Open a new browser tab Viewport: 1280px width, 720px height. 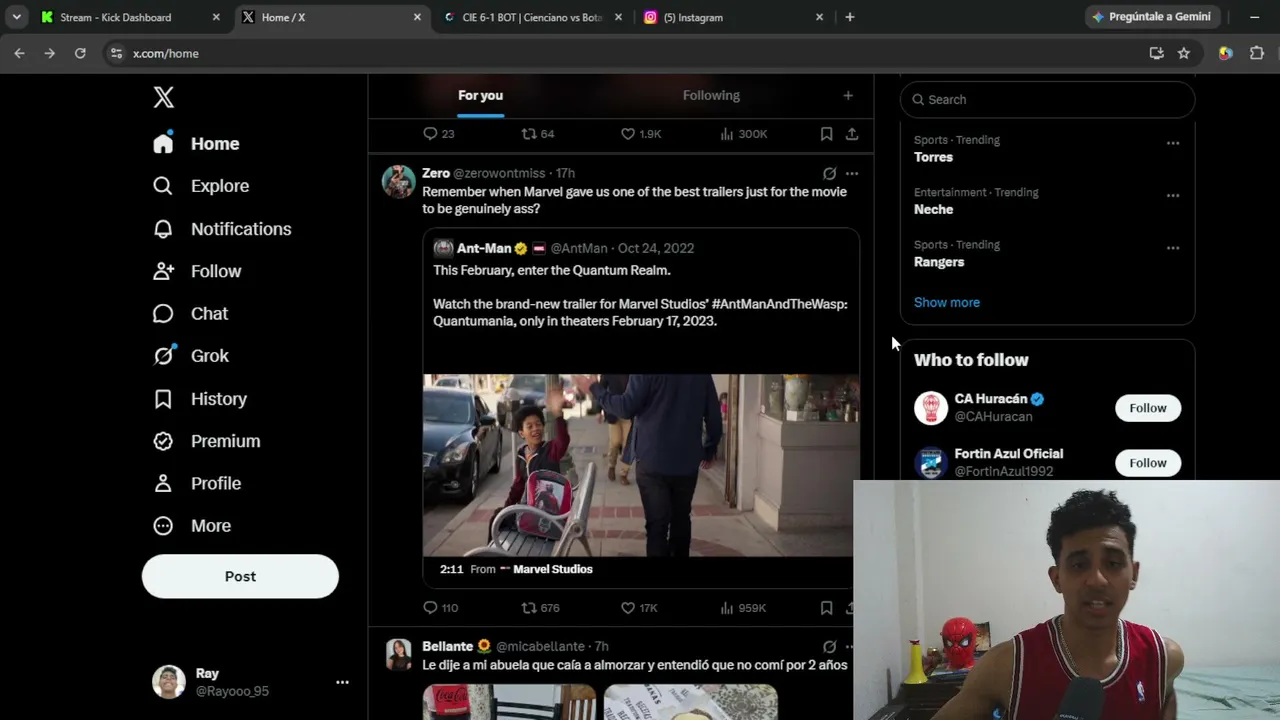pos(850,17)
